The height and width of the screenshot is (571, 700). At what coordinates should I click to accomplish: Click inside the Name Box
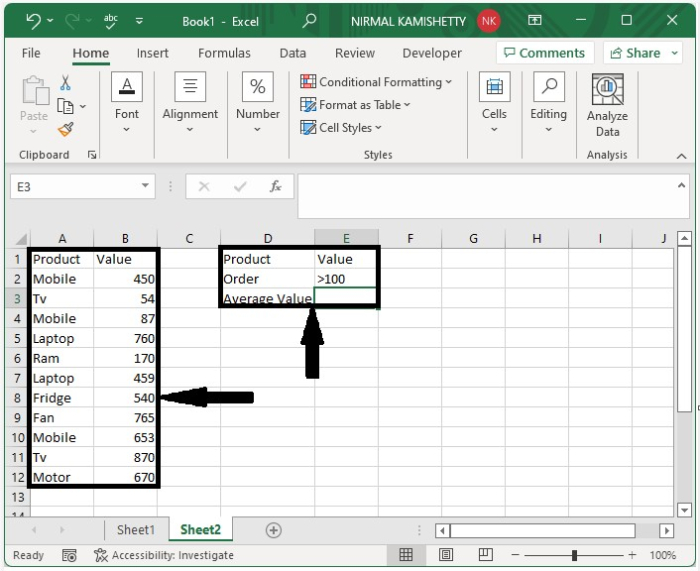coord(74,187)
